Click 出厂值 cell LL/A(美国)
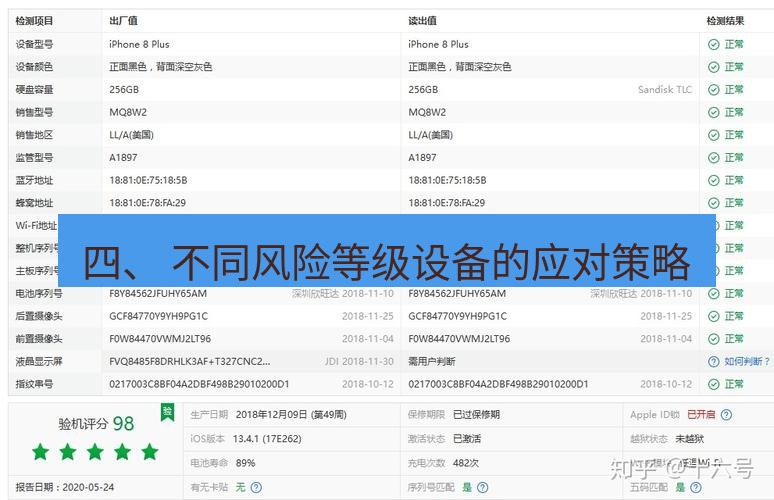This screenshot has height=500, width=774. (131, 135)
